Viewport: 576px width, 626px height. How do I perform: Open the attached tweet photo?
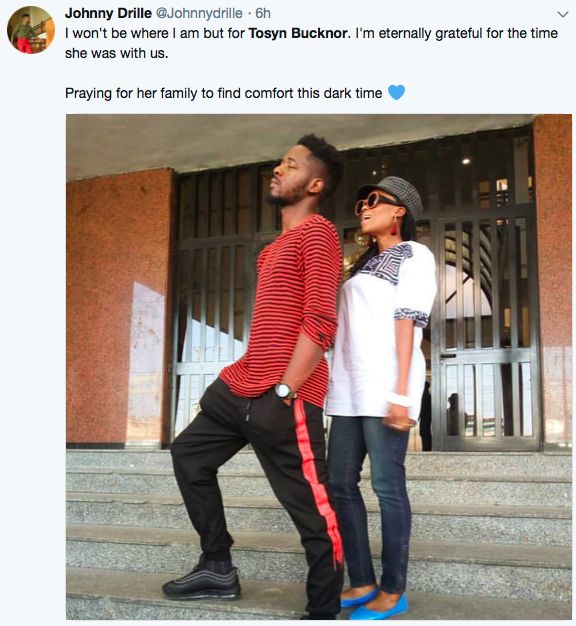coord(319,367)
